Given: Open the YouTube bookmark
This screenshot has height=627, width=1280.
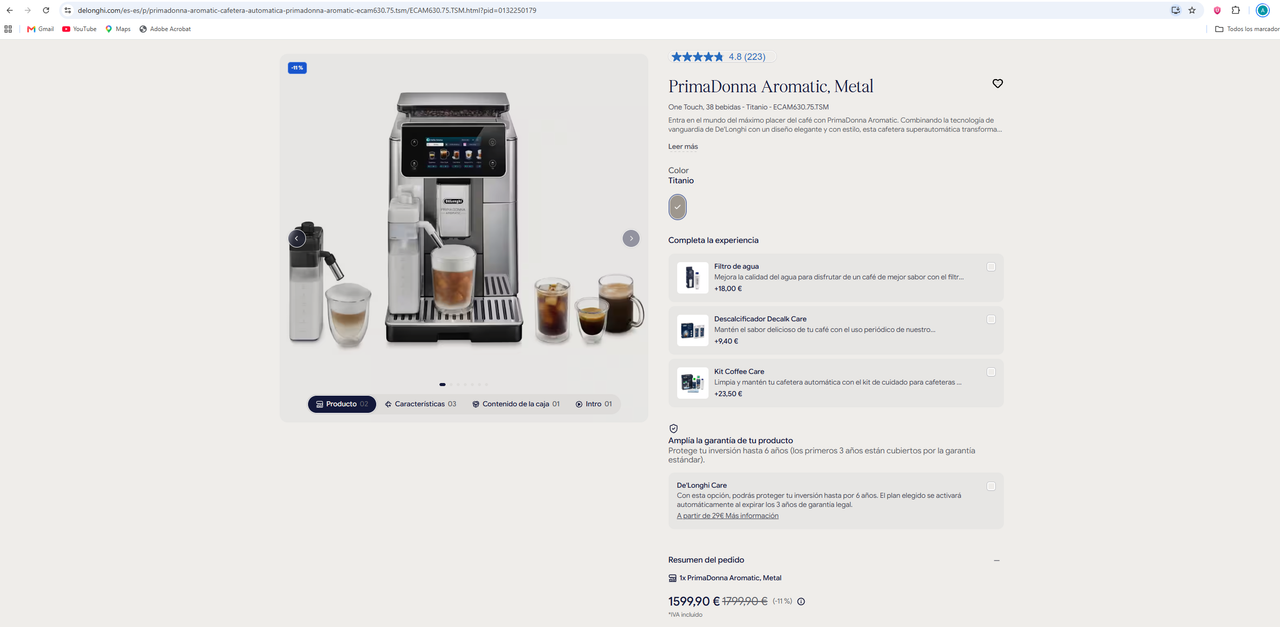Looking at the screenshot, I should point(79,29).
